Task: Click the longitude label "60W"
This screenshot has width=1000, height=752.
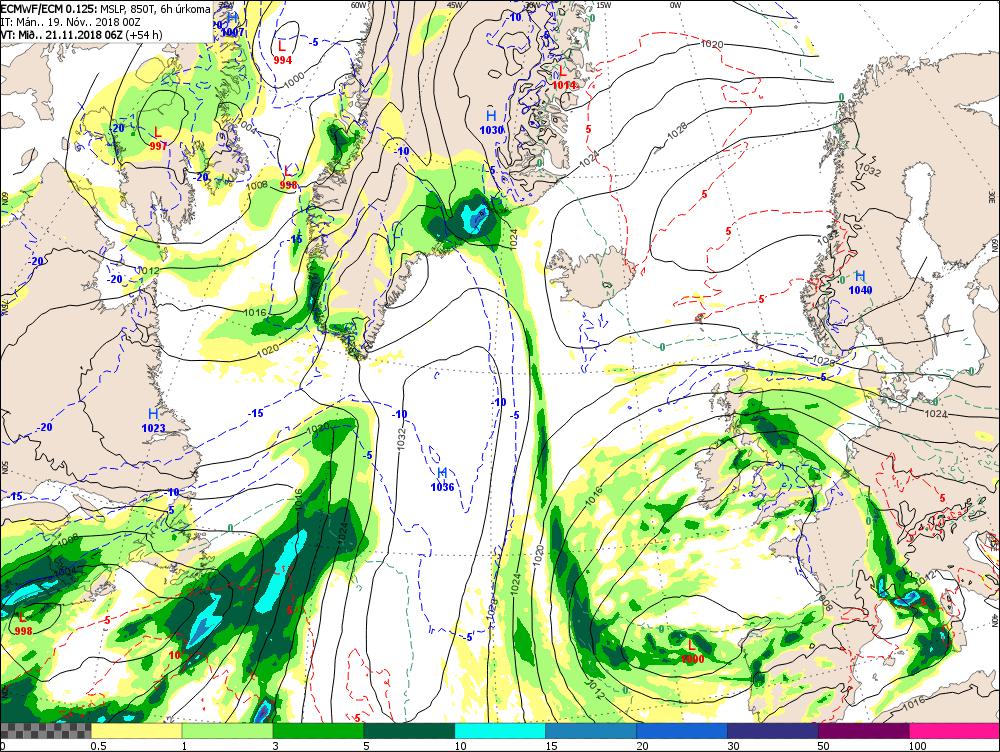Action: click(358, 4)
